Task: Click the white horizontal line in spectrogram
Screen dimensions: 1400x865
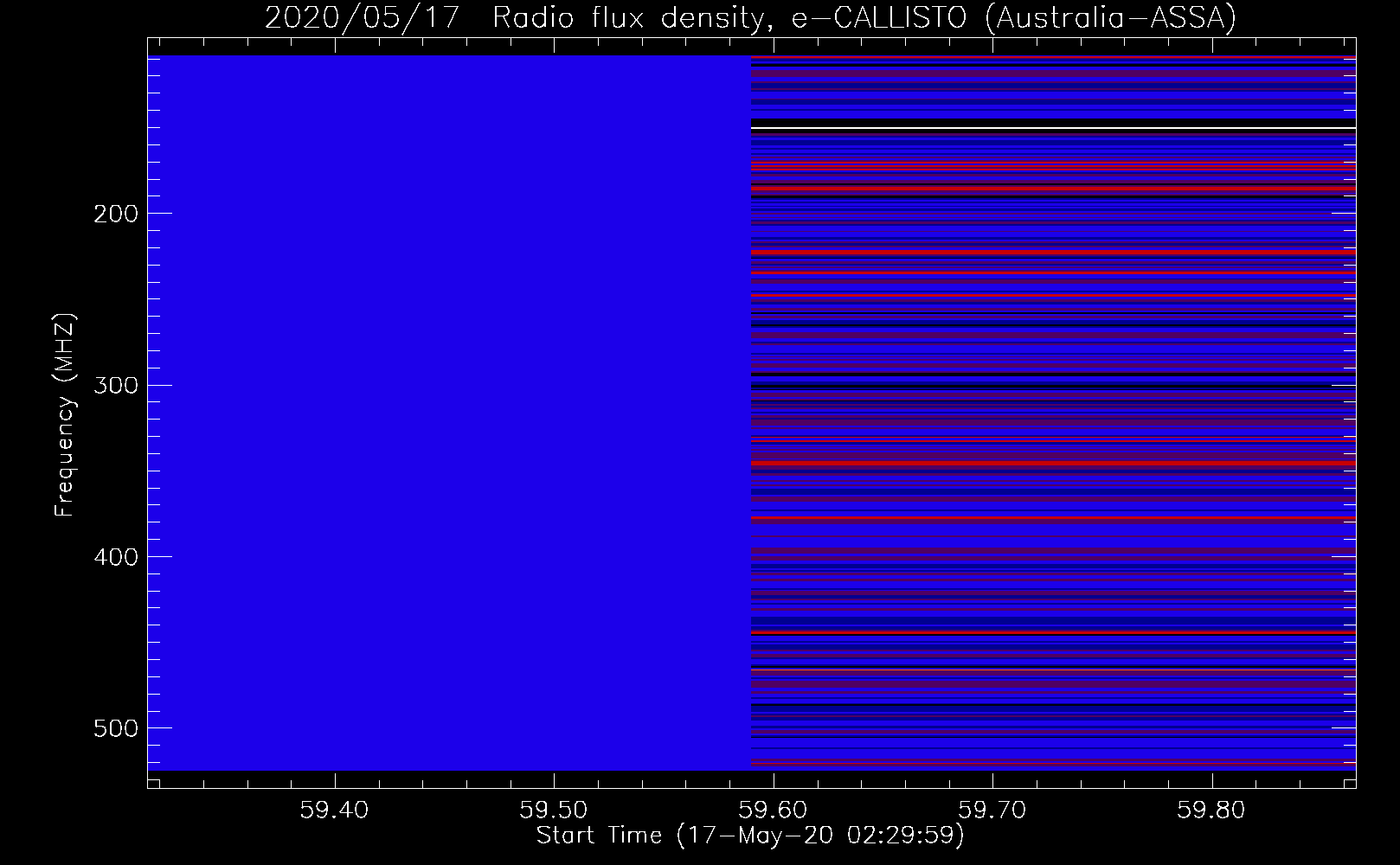Action: pos(1053,128)
